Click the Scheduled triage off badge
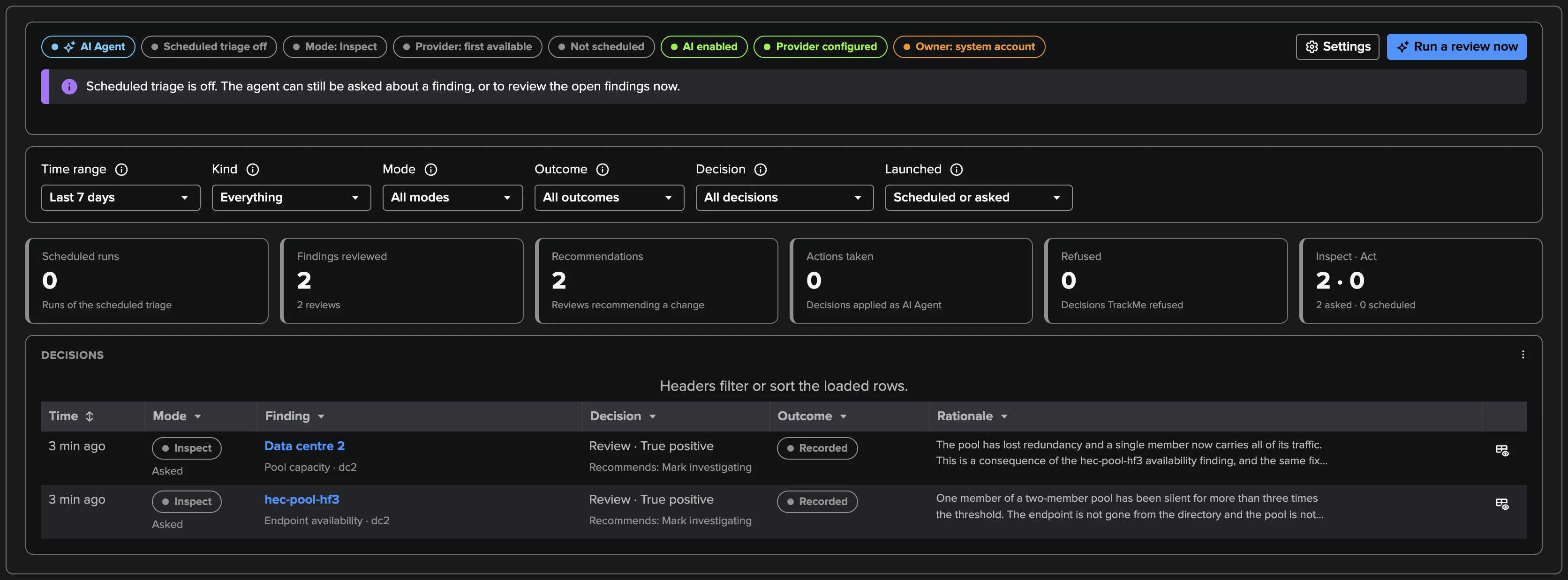Screen dimensions: 1568x580 [209, 47]
